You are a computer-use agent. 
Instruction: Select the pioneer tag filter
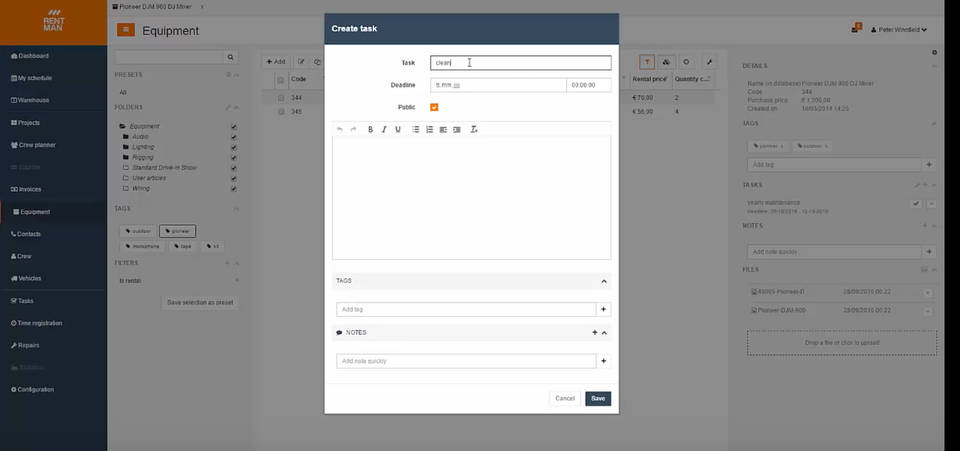click(x=178, y=231)
